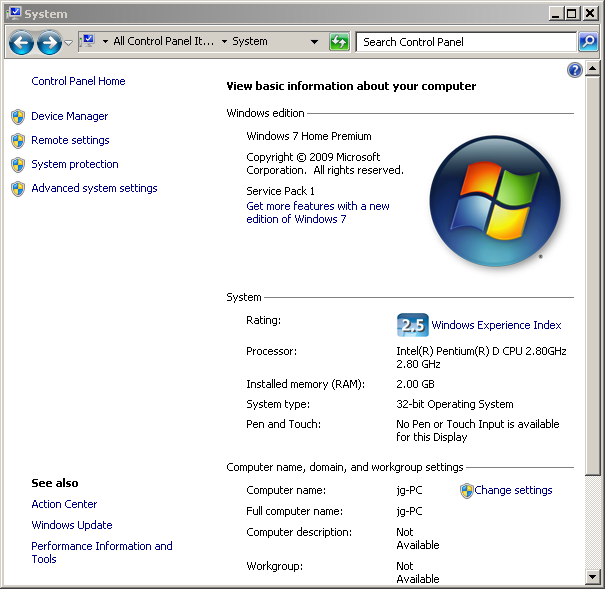Click the Forward navigation arrow button
This screenshot has width=605, height=589.
coord(48,42)
